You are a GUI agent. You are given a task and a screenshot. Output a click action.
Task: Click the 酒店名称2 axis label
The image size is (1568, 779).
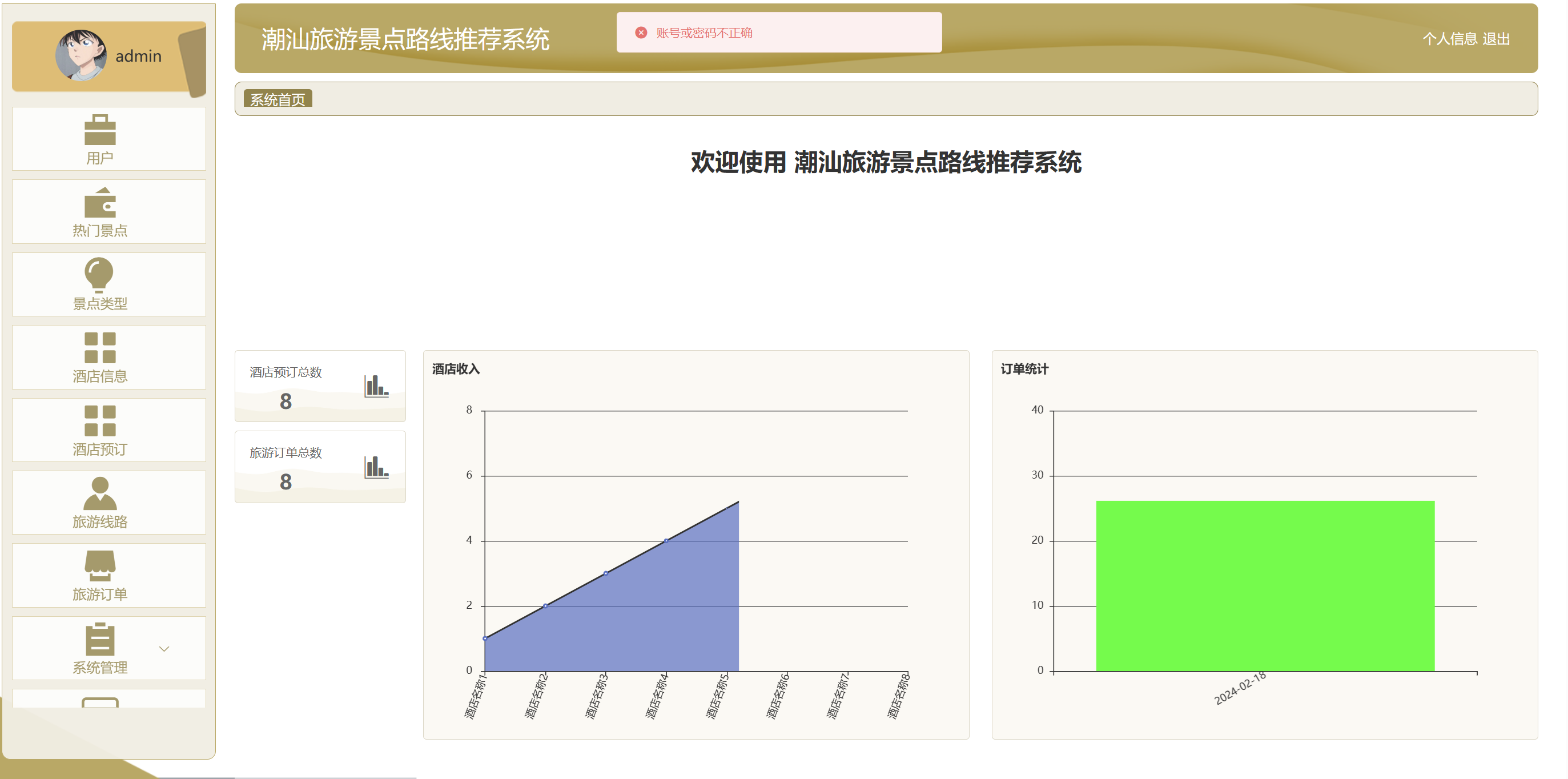click(536, 696)
